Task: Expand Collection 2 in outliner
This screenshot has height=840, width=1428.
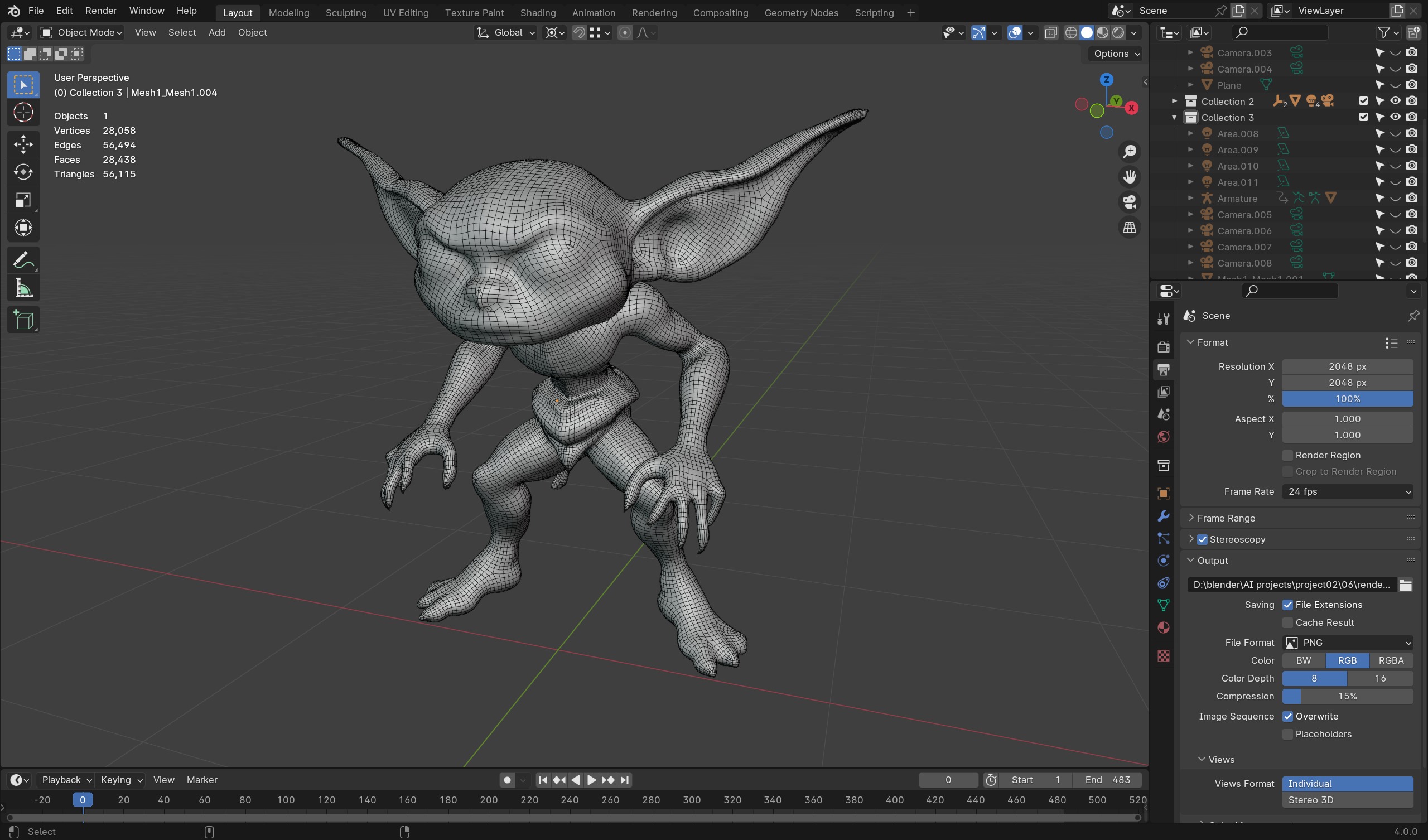Action: click(1175, 101)
